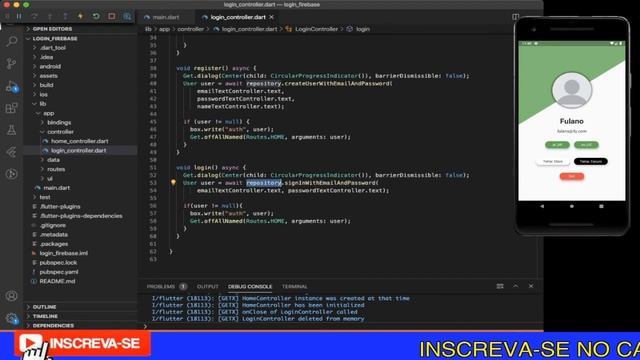Open Manage settings gear
The height and width of the screenshot is (360, 640).
(11, 318)
